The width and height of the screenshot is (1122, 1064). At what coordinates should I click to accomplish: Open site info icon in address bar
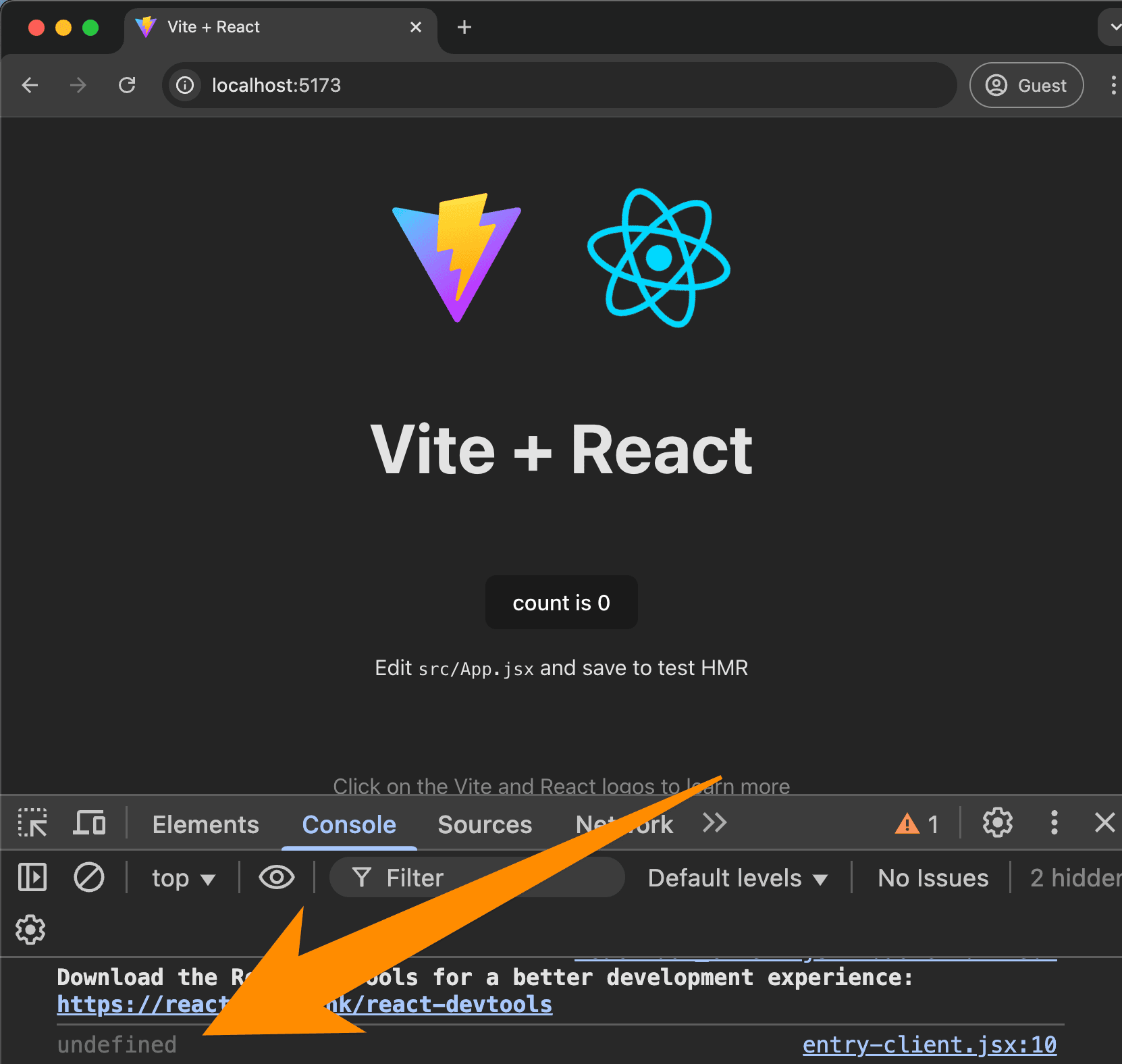tap(185, 85)
